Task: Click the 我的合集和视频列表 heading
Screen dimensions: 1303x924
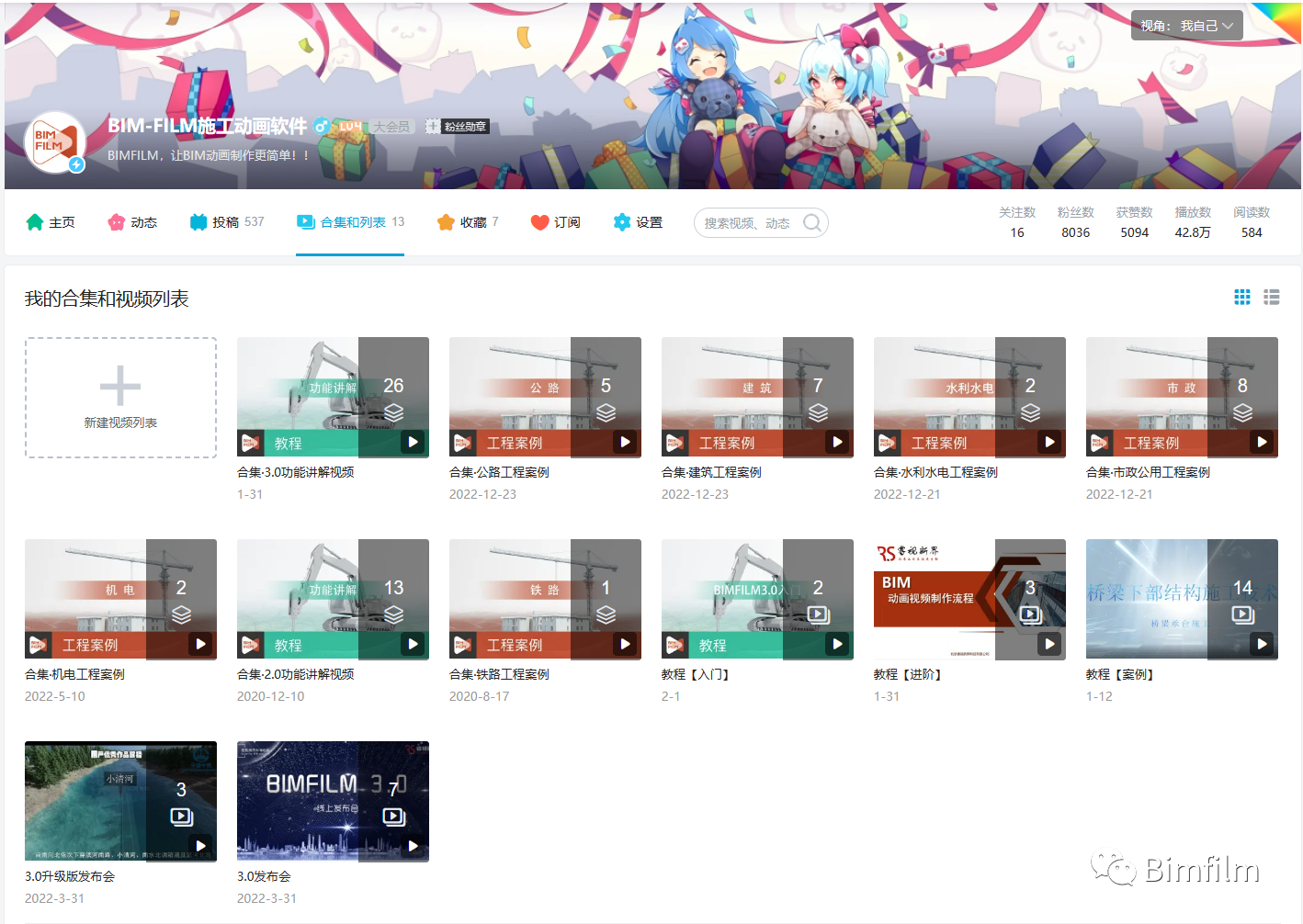Action: click(x=107, y=299)
